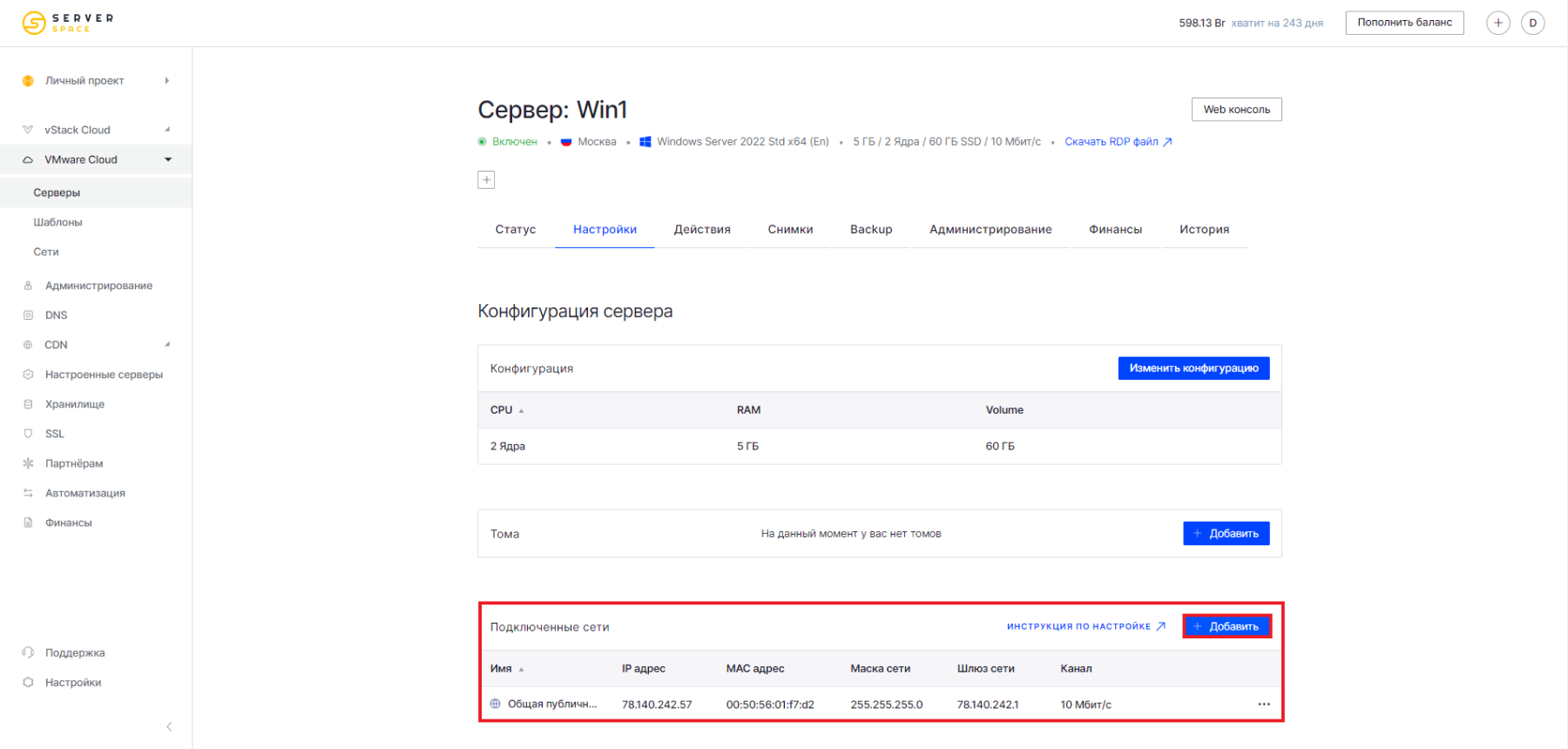Viewport: 1568px width, 749px height.
Task: Expand the CDN section arrow
Action: pos(167,345)
